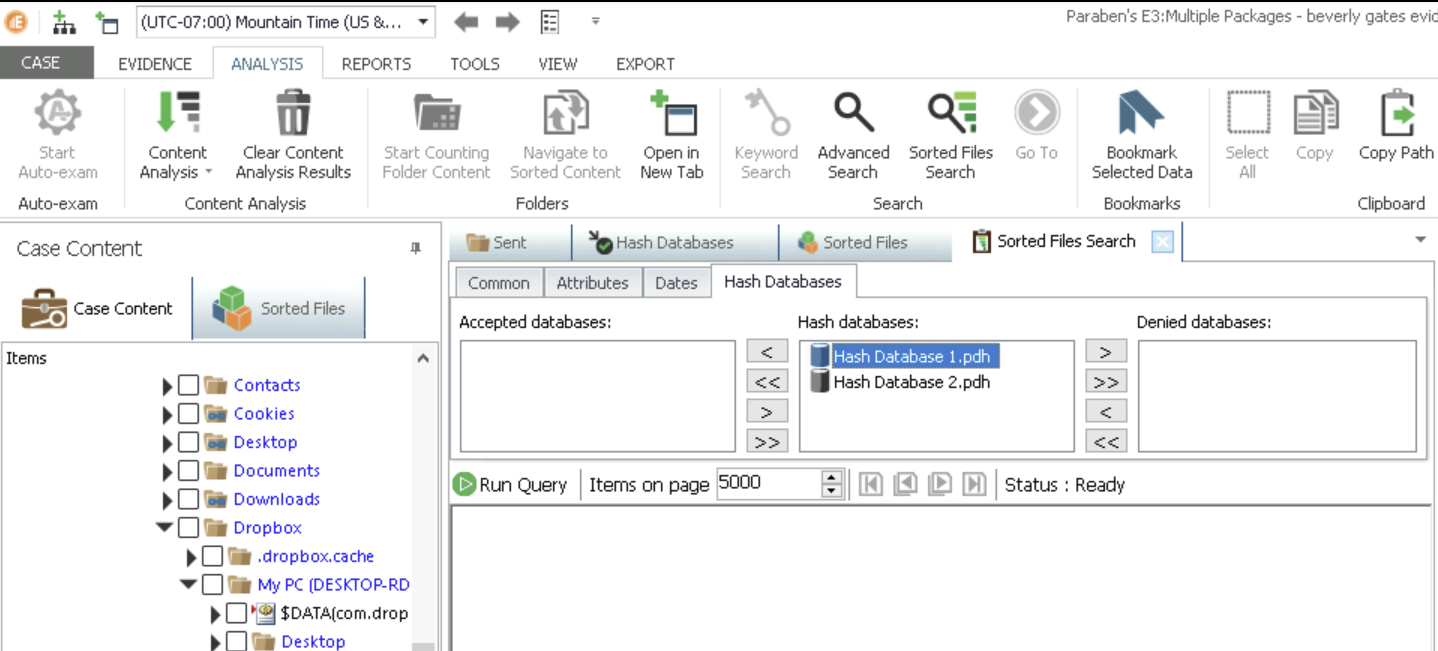This screenshot has height=651, width=1438.
Task: Go to first results page
Action: click(x=870, y=485)
